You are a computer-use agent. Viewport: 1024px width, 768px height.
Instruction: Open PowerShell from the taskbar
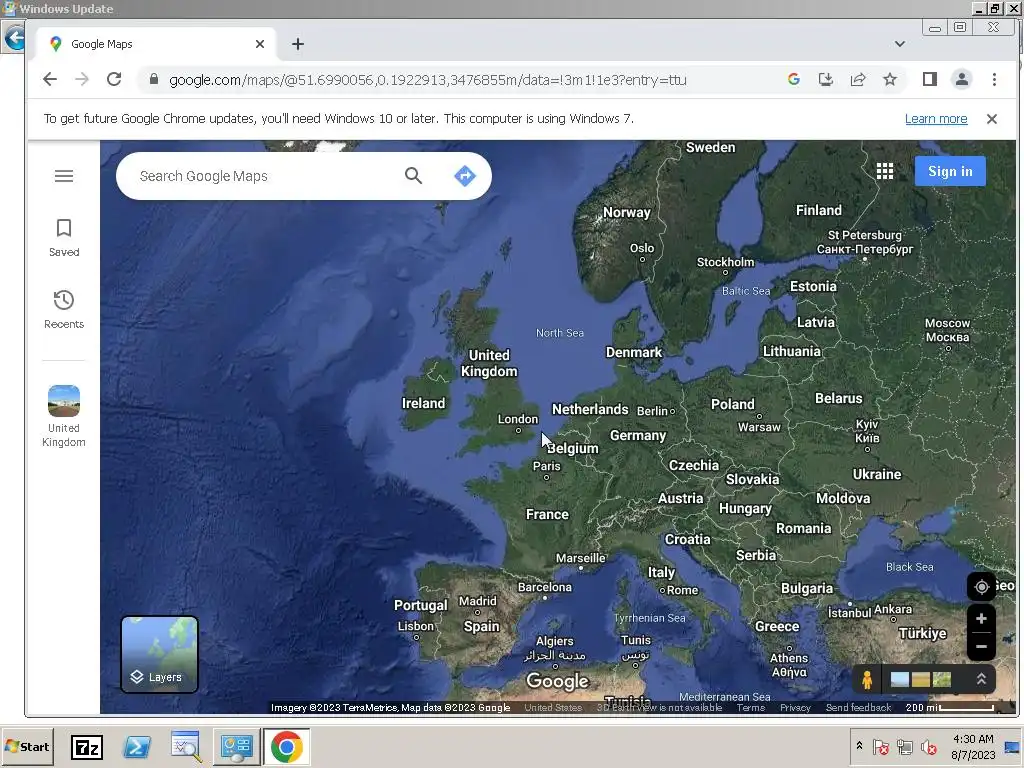137,747
